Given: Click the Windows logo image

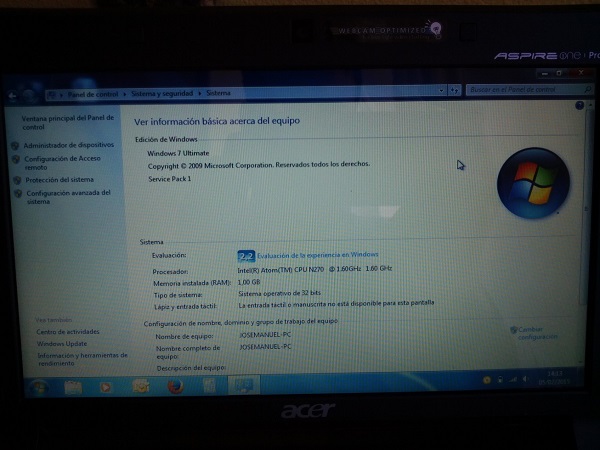Looking at the screenshot, I should click(533, 183).
